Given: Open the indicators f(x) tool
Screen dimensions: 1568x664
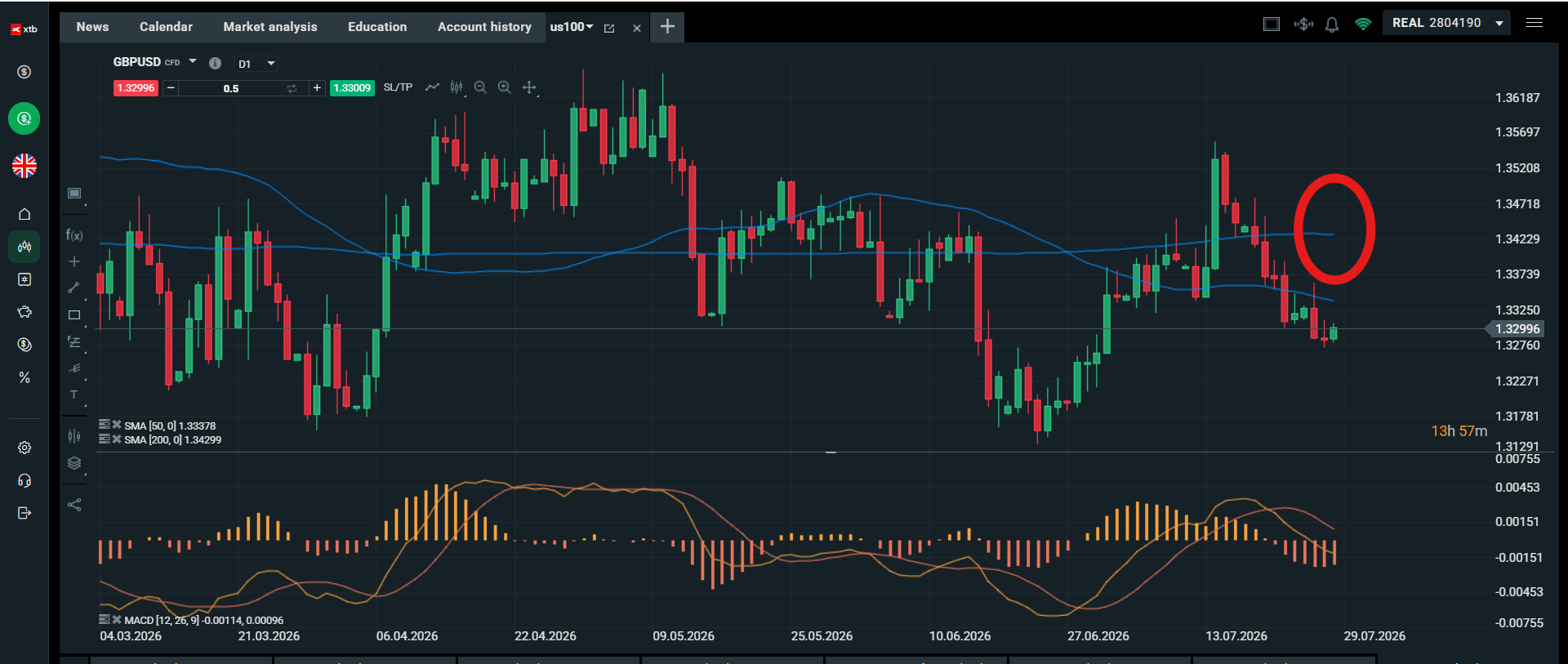Looking at the screenshot, I should coord(74,235).
